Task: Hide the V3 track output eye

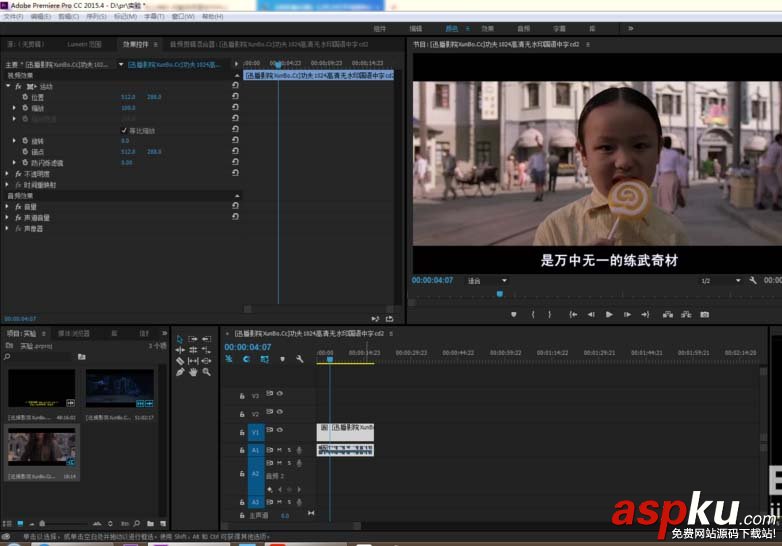Action: tap(280, 394)
